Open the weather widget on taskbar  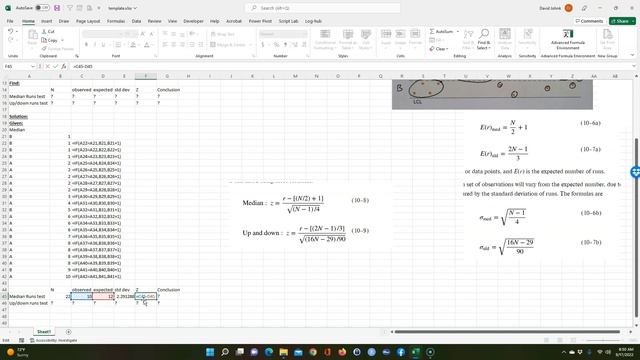pyautogui.click(x=17, y=352)
